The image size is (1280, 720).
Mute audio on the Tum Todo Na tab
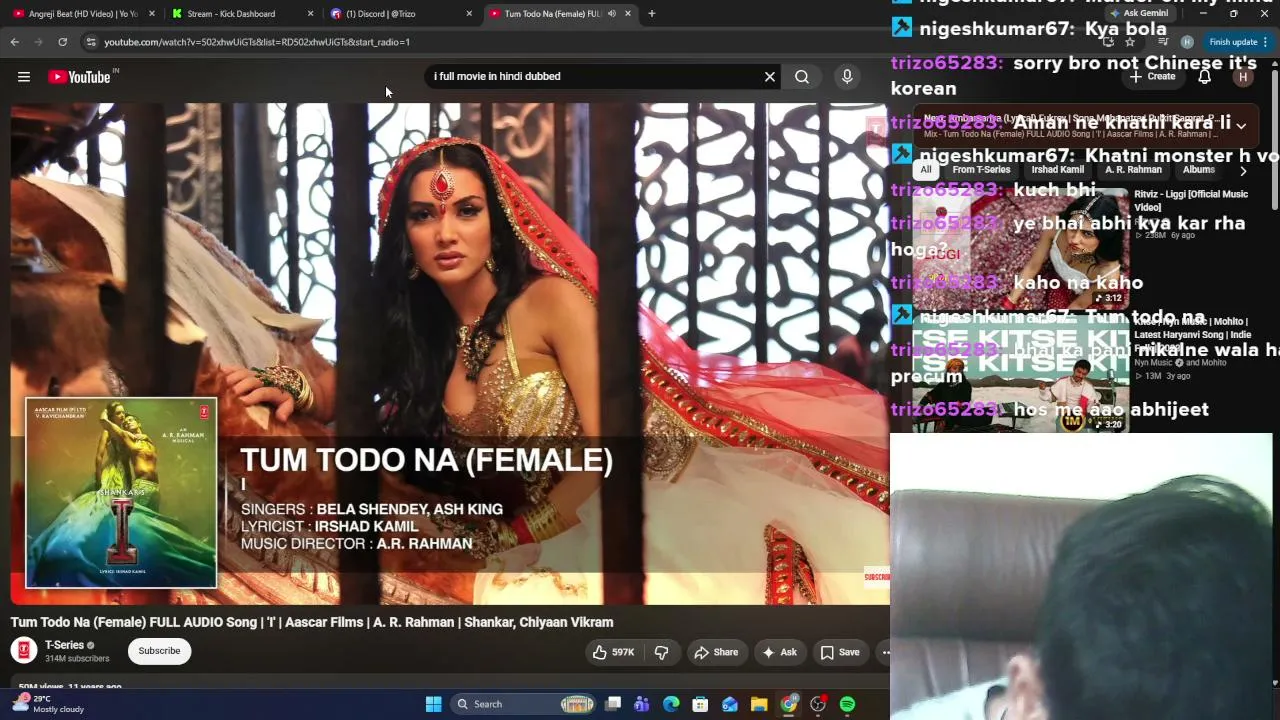tap(611, 14)
